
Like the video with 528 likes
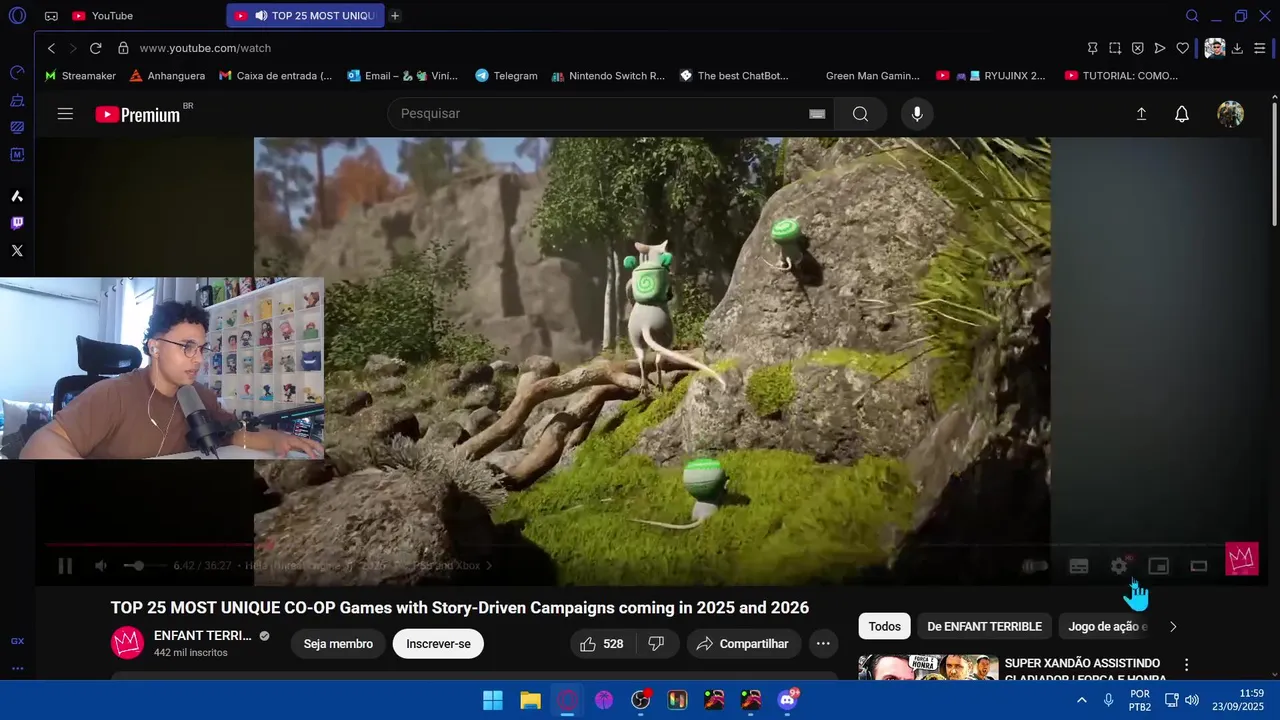[x=602, y=644]
